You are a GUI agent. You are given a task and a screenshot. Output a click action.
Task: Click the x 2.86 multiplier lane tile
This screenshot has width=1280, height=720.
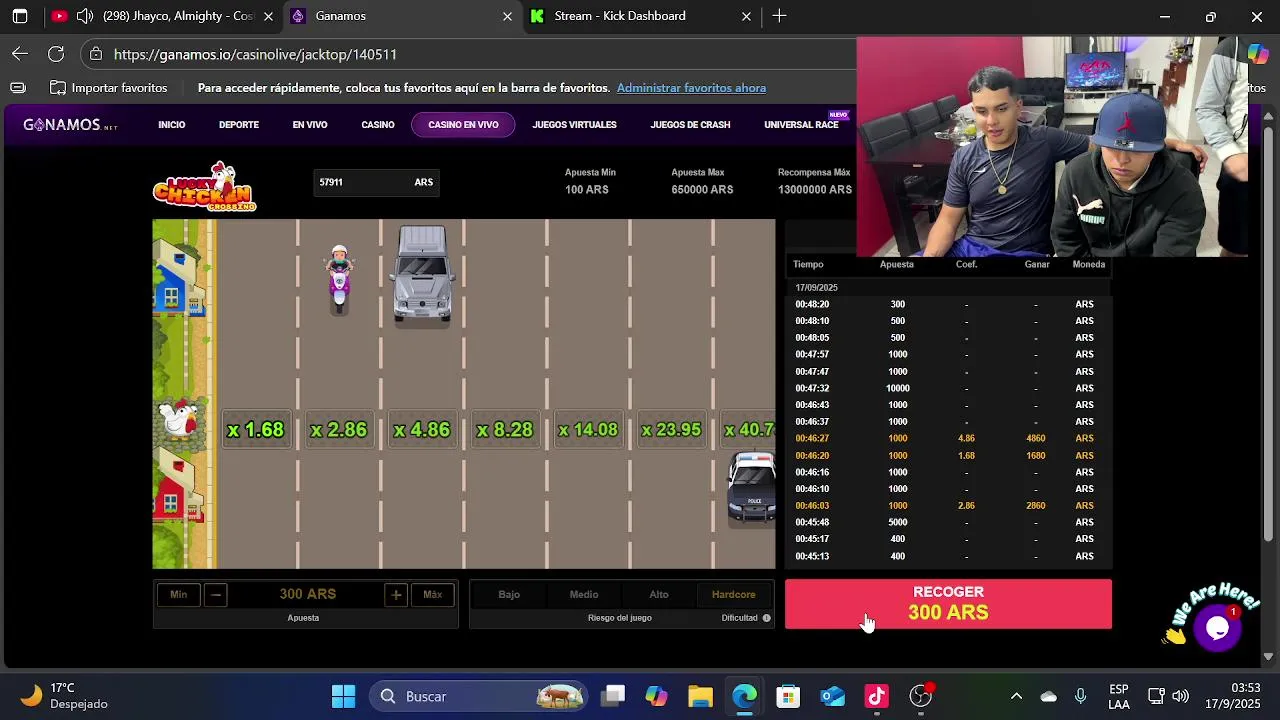(339, 430)
